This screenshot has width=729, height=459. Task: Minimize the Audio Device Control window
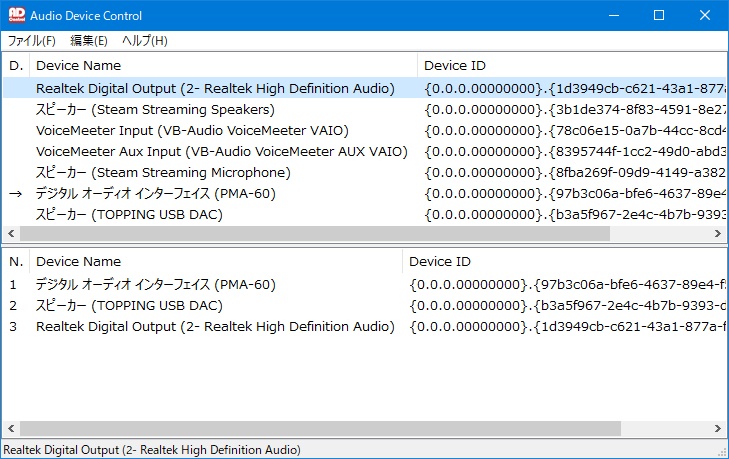click(614, 15)
